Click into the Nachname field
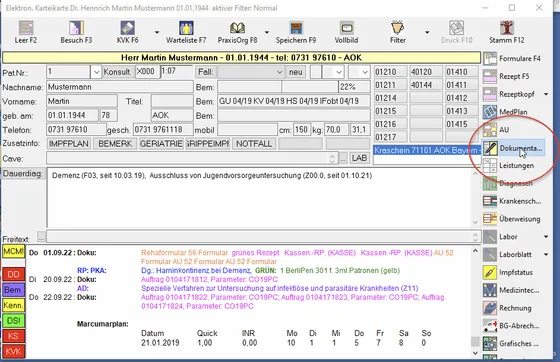Screen dimensions: 560x362 (x=120, y=87)
